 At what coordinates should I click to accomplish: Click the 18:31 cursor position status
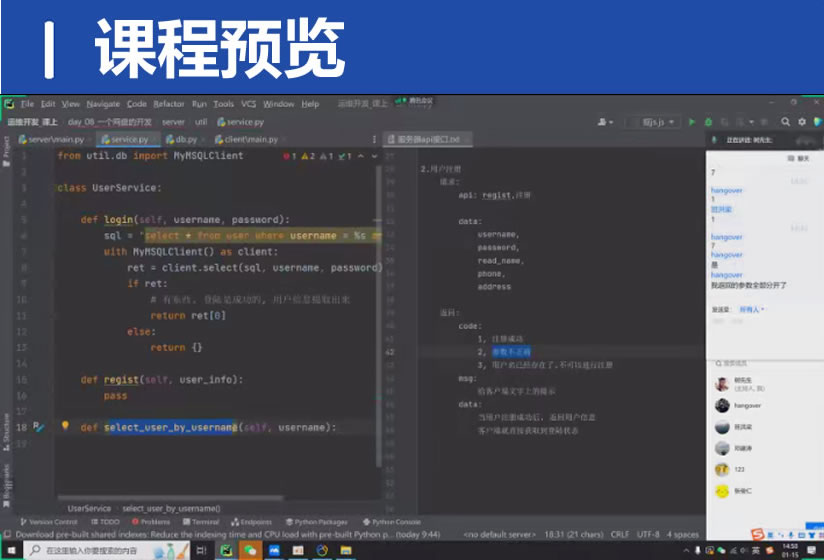point(574,534)
